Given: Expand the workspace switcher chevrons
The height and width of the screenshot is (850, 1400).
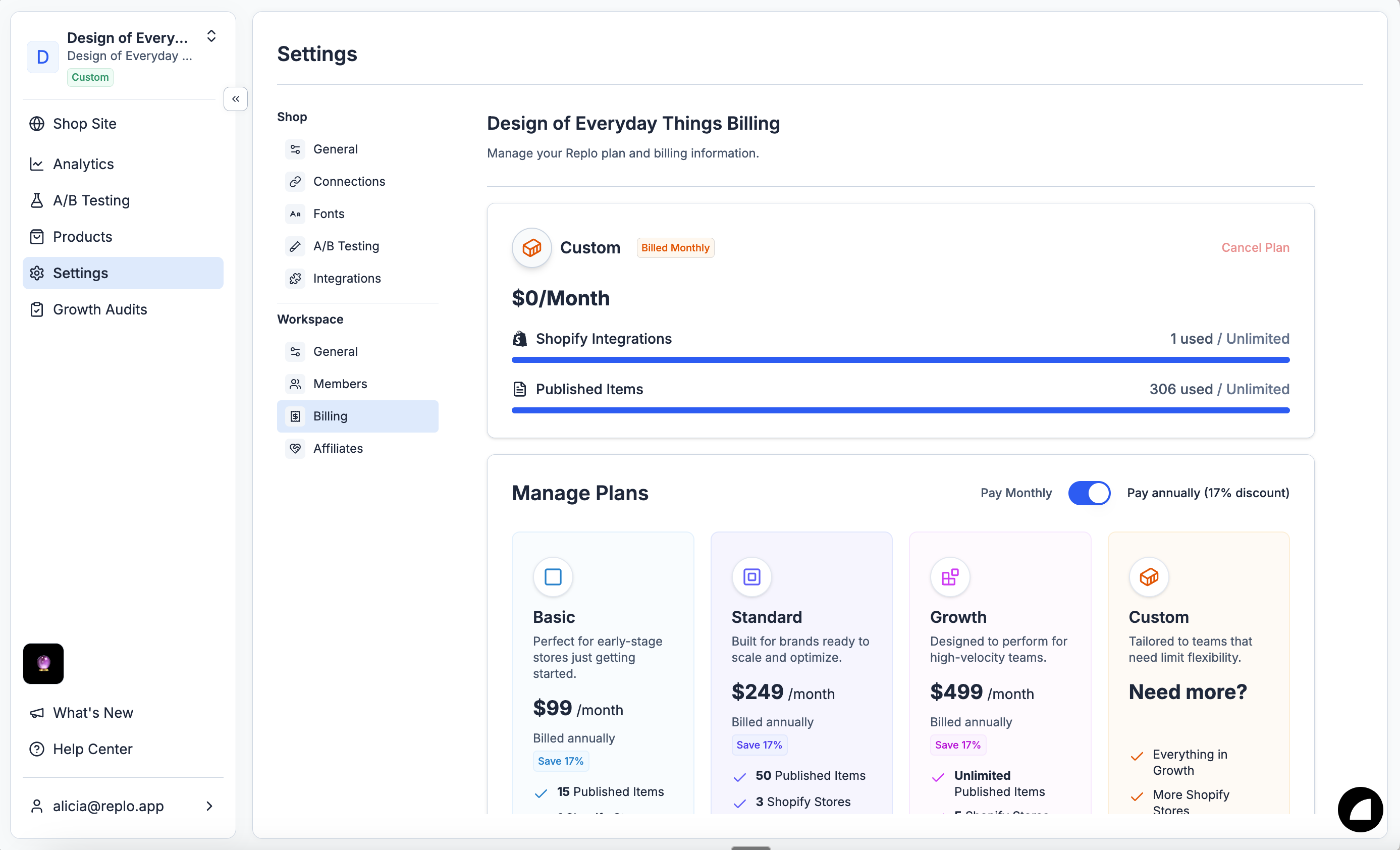Looking at the screenshot, I should (211, 36).
